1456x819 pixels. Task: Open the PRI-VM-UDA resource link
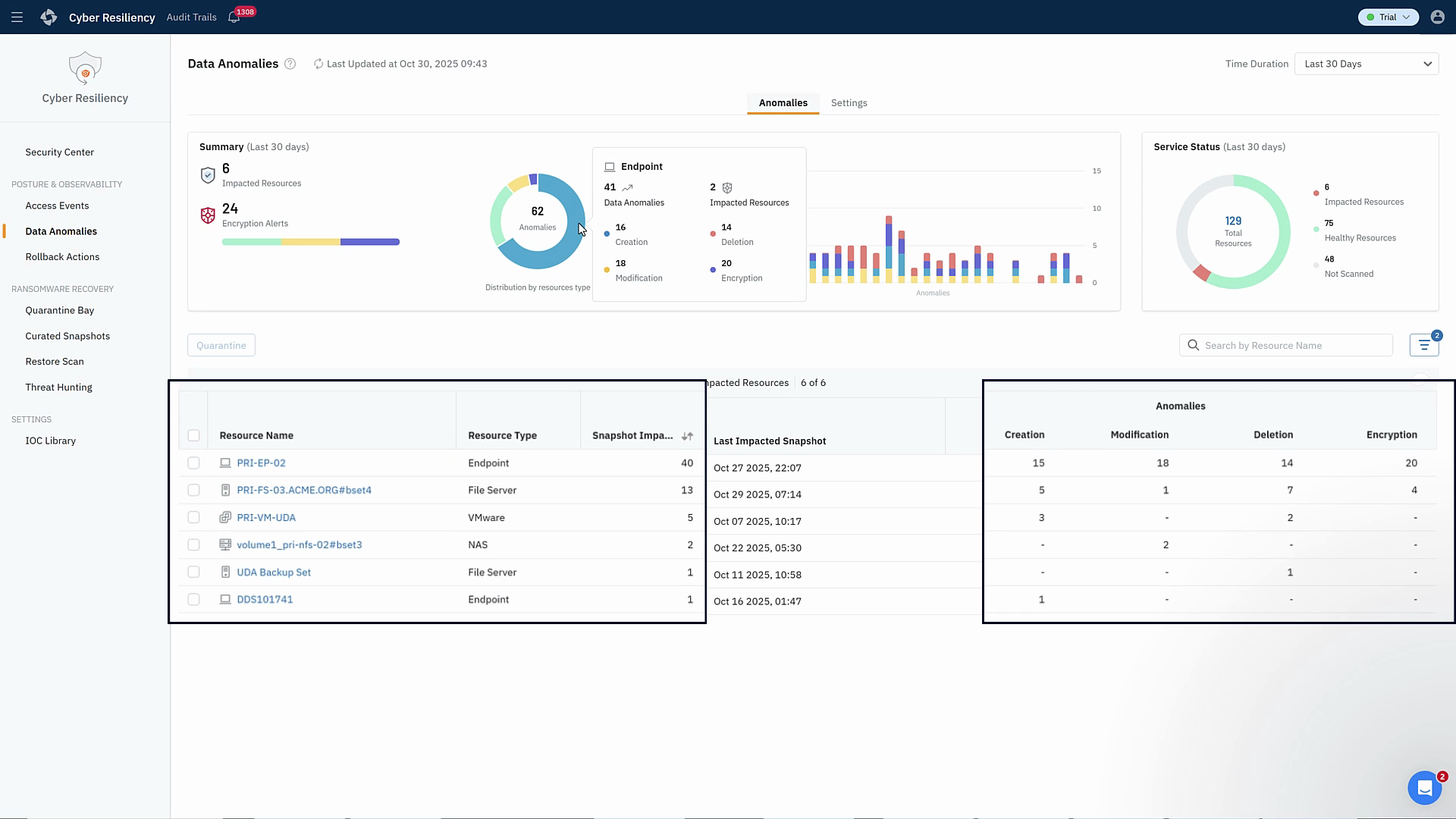(266, 517)
